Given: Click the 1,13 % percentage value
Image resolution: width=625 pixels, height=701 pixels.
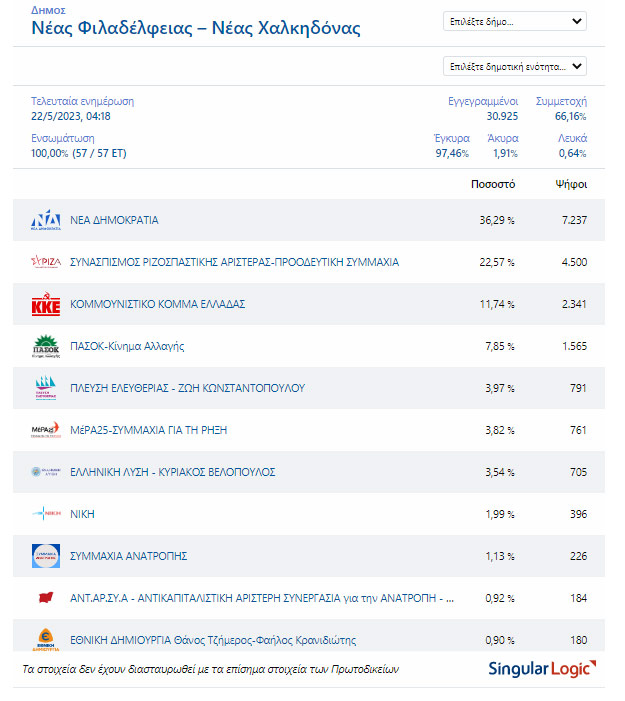Looking at the screenshot, I should point(500,556).
